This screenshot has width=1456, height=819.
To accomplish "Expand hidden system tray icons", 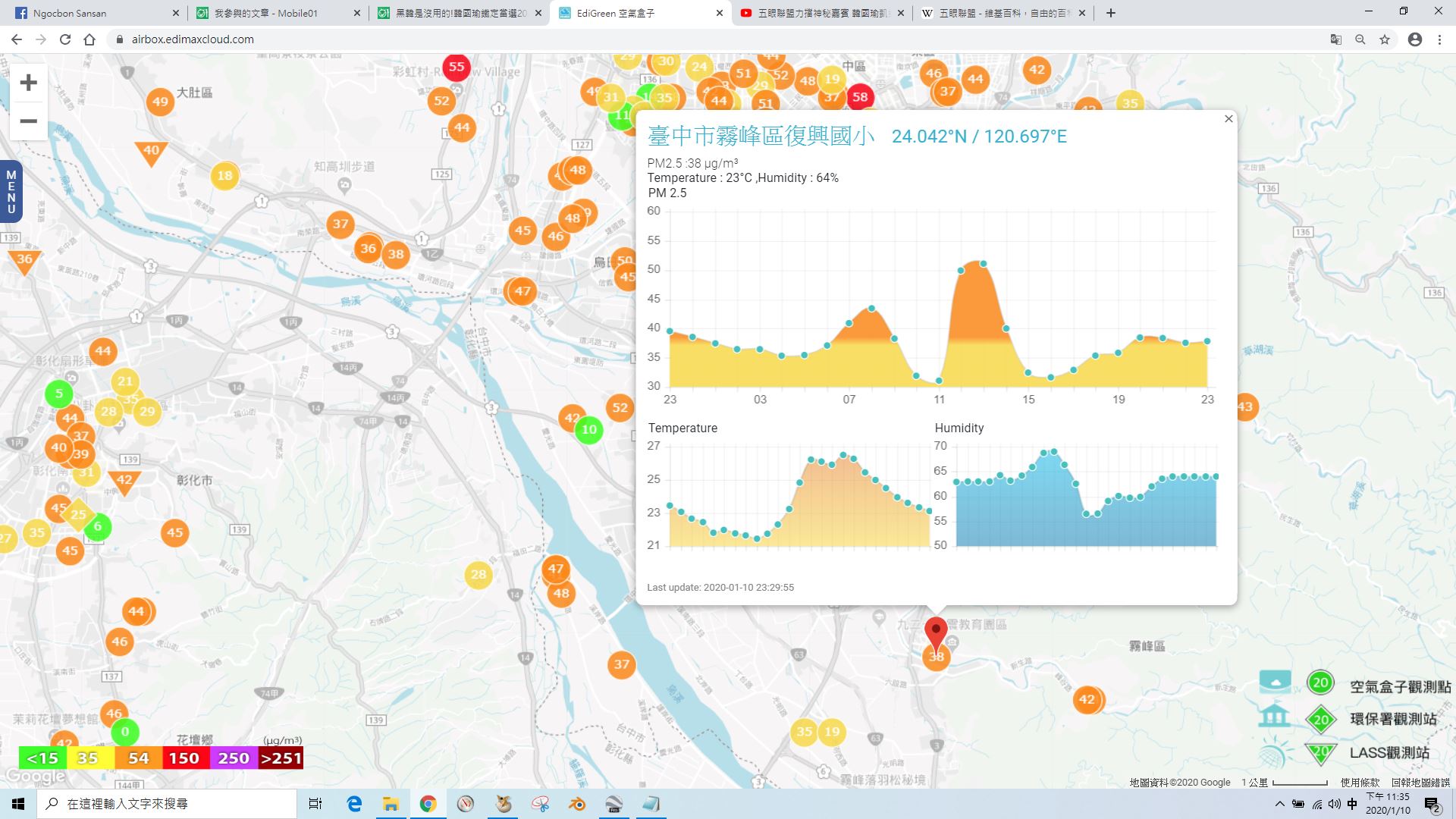I will click(x=1279, y=804).
